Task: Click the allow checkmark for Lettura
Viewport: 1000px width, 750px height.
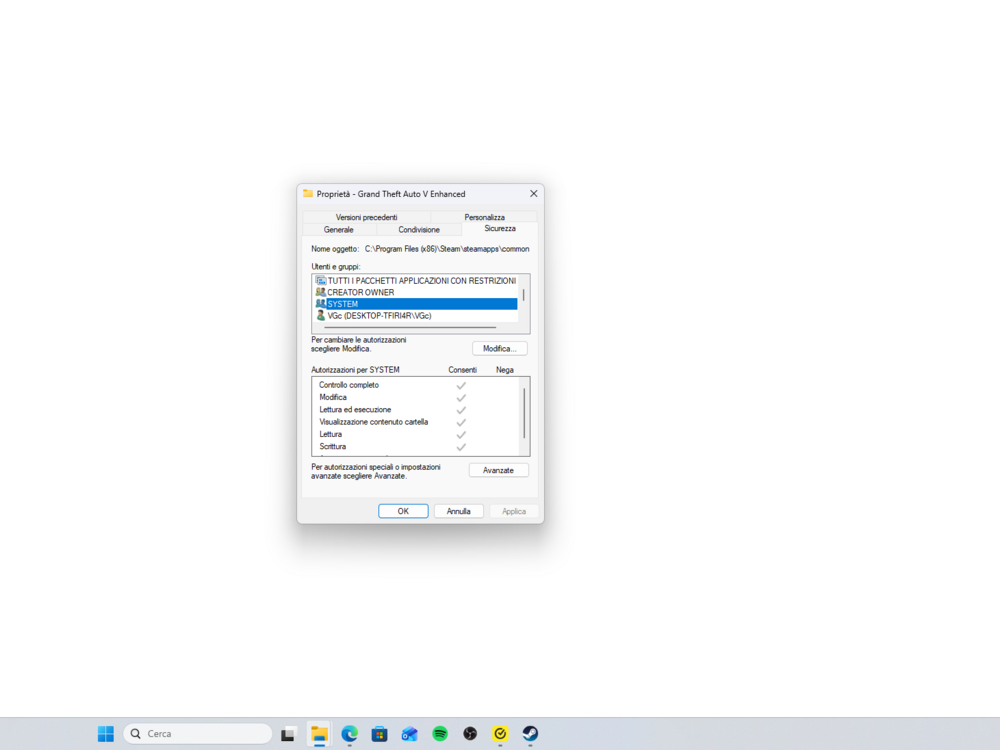Action: click(461, 434)
